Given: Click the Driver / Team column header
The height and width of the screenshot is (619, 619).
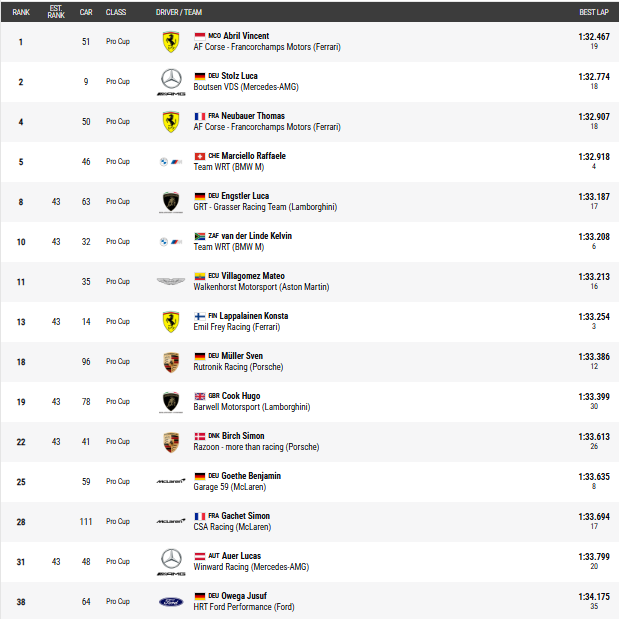Looking at the screenshot, I should click(179, 11).
